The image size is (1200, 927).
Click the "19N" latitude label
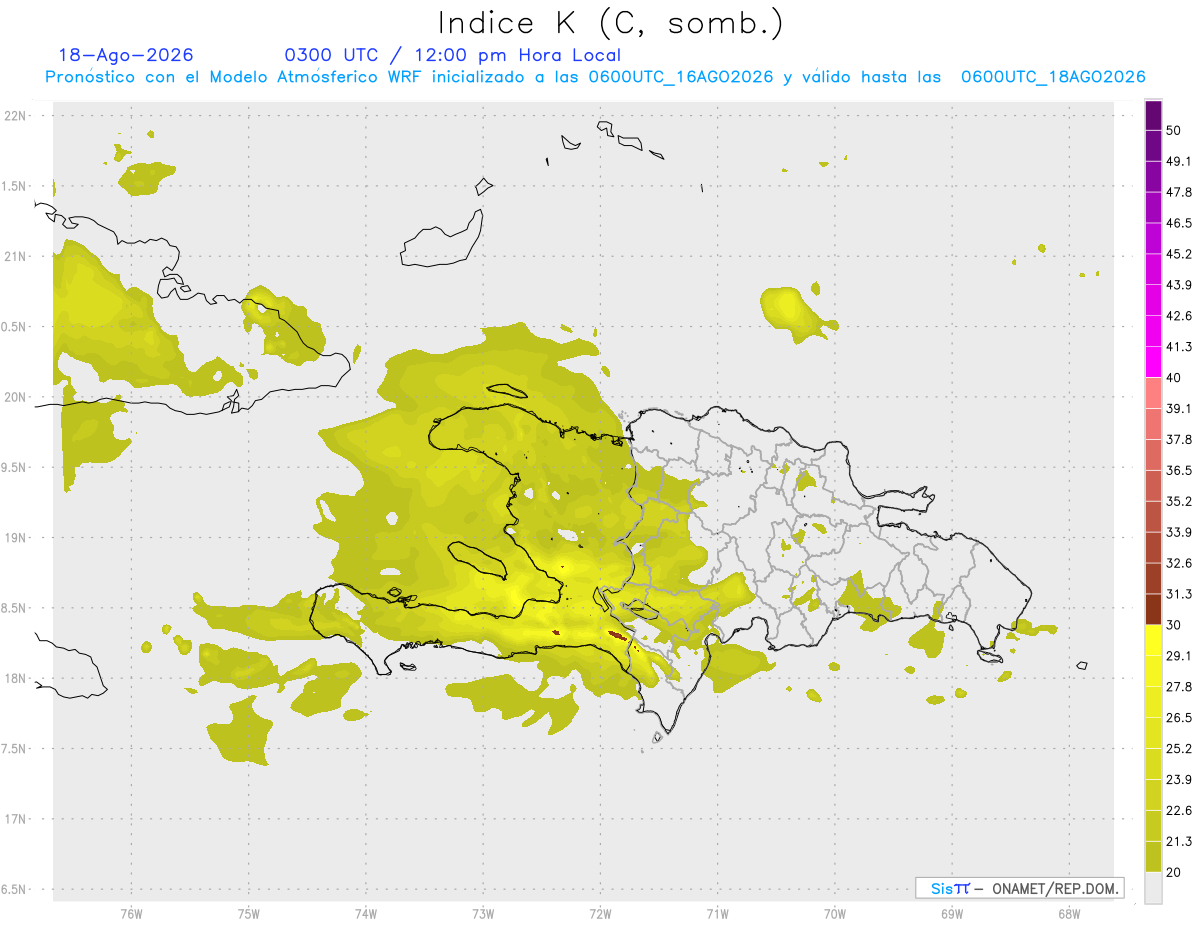tap(16, 538)
